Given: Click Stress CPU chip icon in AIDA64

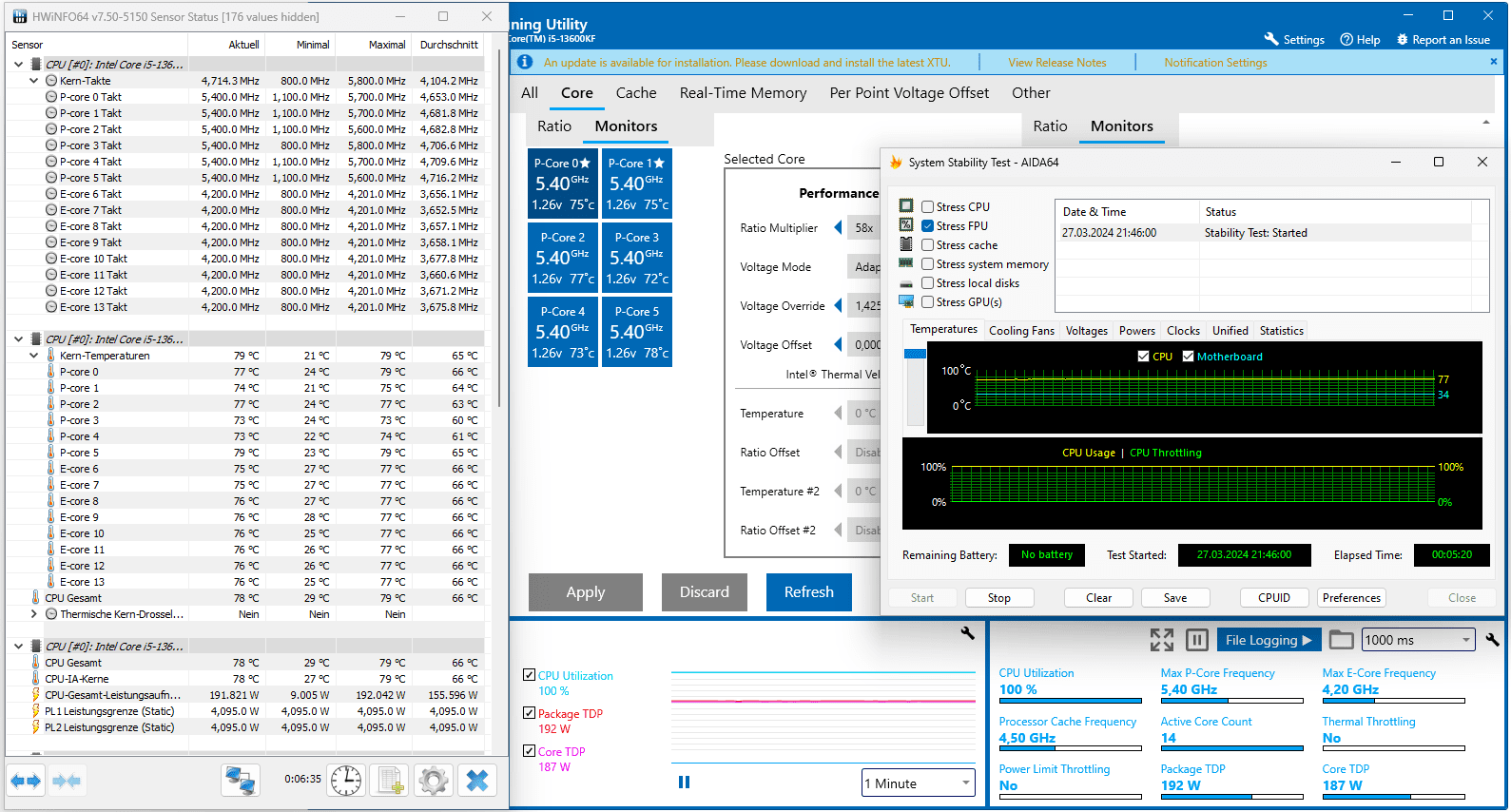Looking at the screenshot, I should pyautogui.click(x=906, y=205).
